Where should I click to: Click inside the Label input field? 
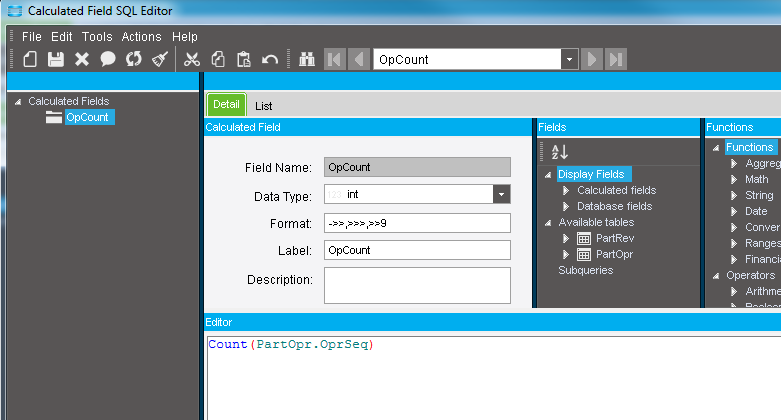[x=417, y=250]
